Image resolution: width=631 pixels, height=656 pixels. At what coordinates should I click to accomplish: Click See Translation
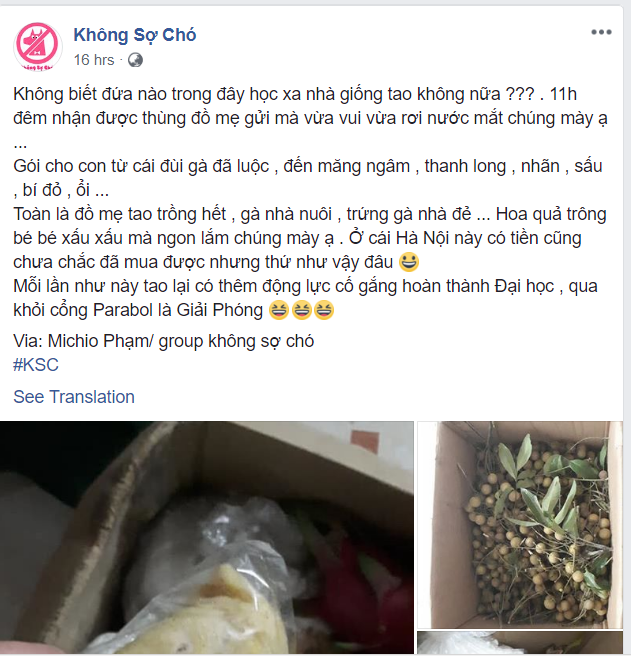74,397
